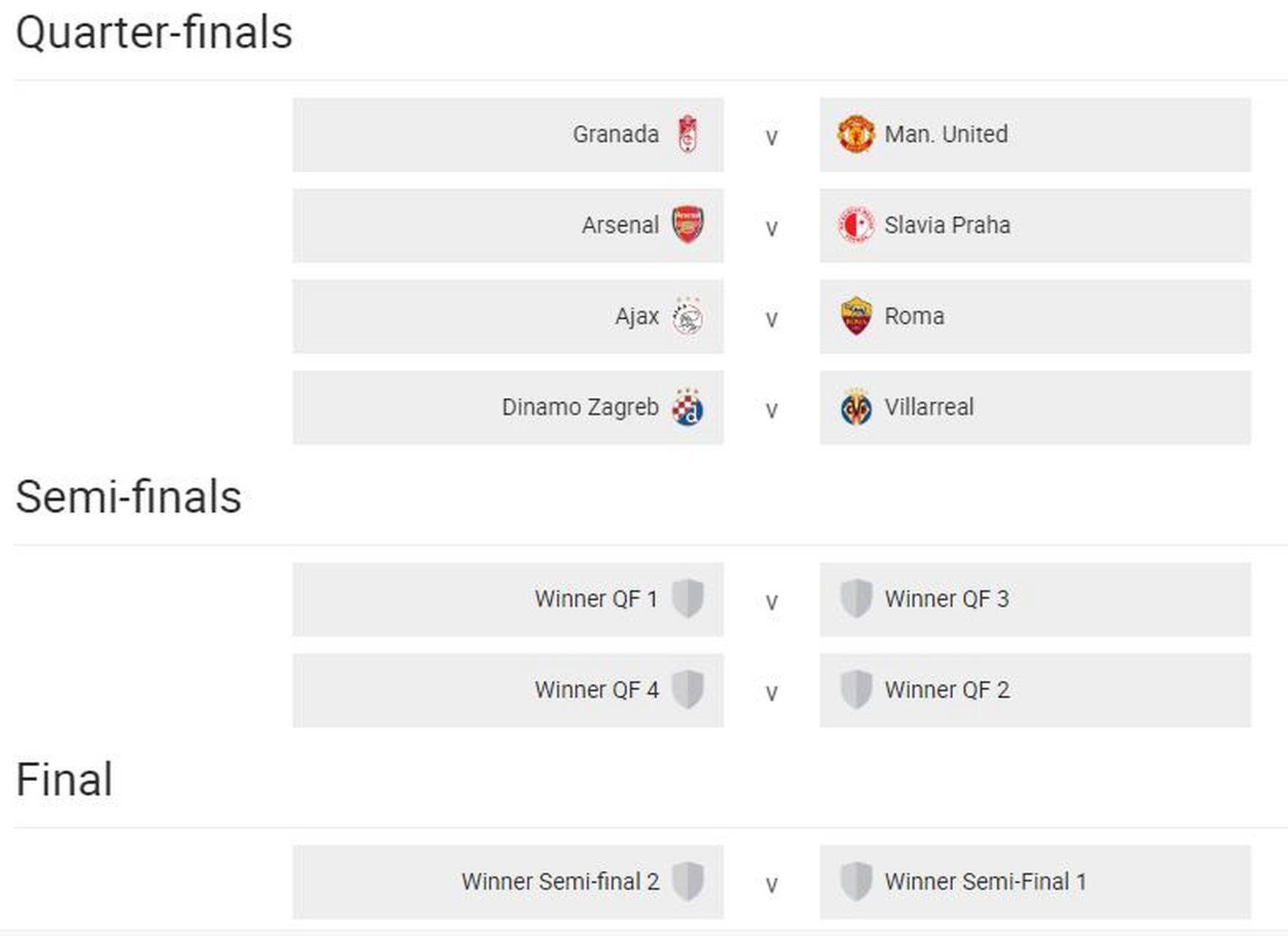Click the Winner QF 1 placeholder shield
Viewport: 1288px width, 936px height.
[x=687, y=599]
